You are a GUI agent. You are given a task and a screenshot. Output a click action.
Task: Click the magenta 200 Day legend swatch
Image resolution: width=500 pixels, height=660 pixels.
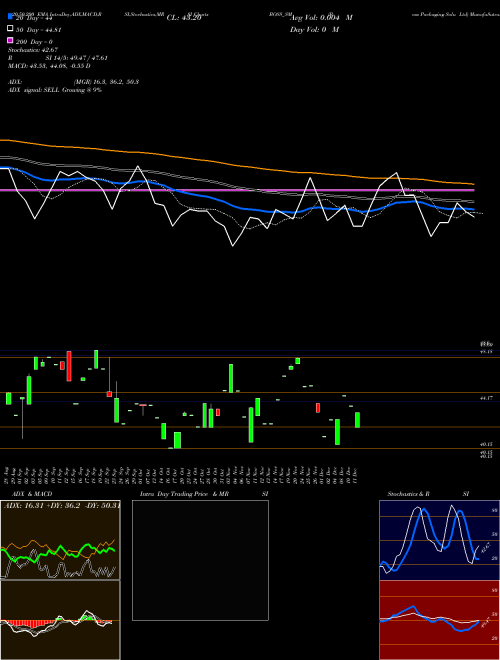10,41
